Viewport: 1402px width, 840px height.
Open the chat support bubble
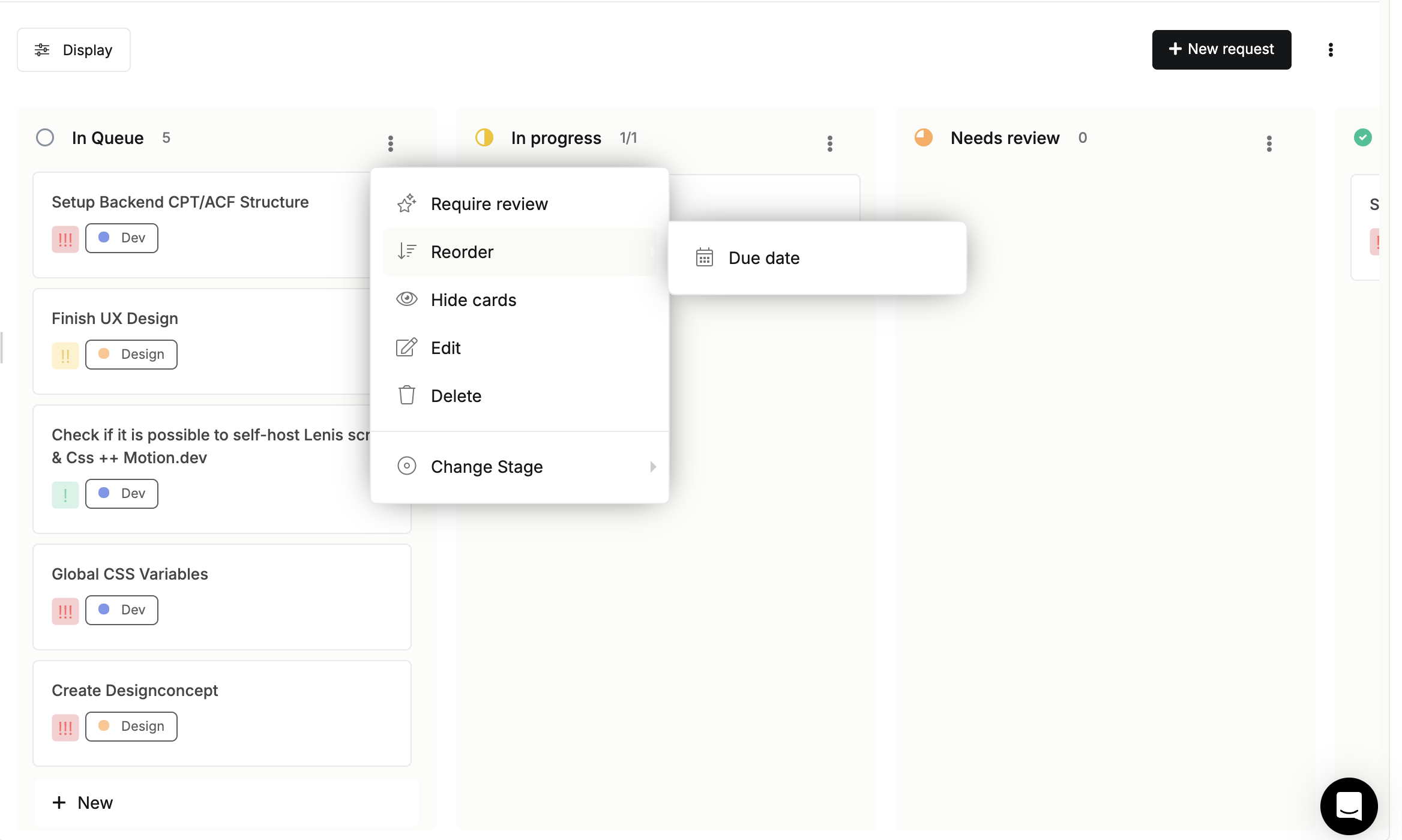[1349, 806]
